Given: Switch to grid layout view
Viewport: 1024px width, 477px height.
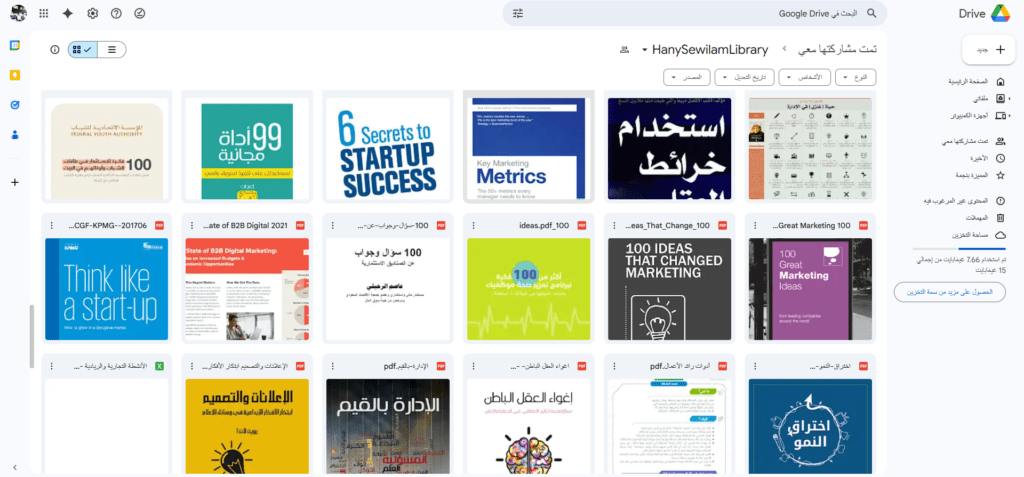Looking at the screenshot, I should (x=82, y=49).
